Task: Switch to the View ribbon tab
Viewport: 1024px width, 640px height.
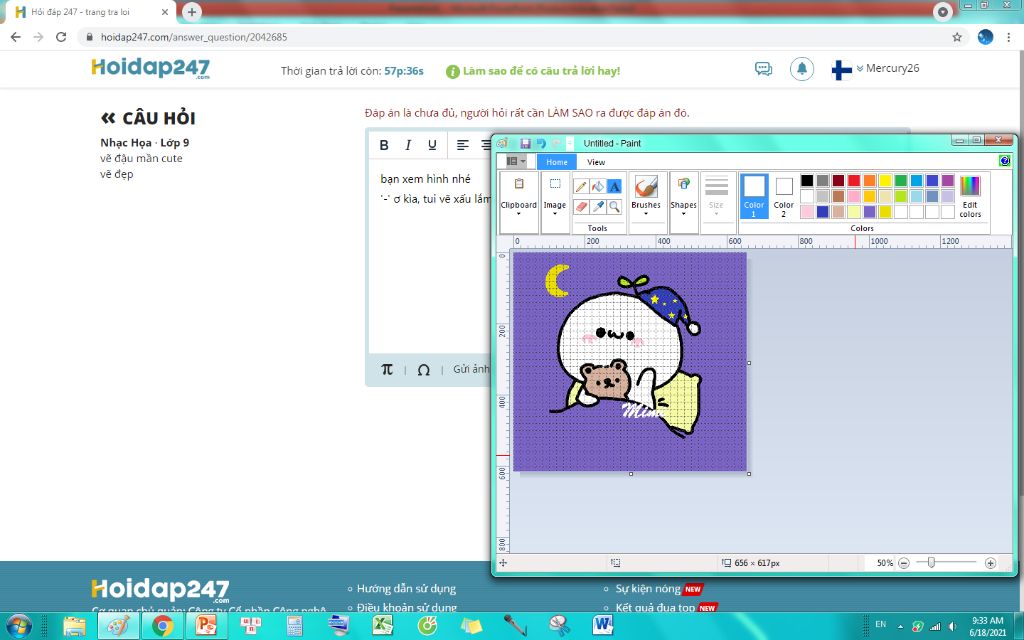Action: 596,161
